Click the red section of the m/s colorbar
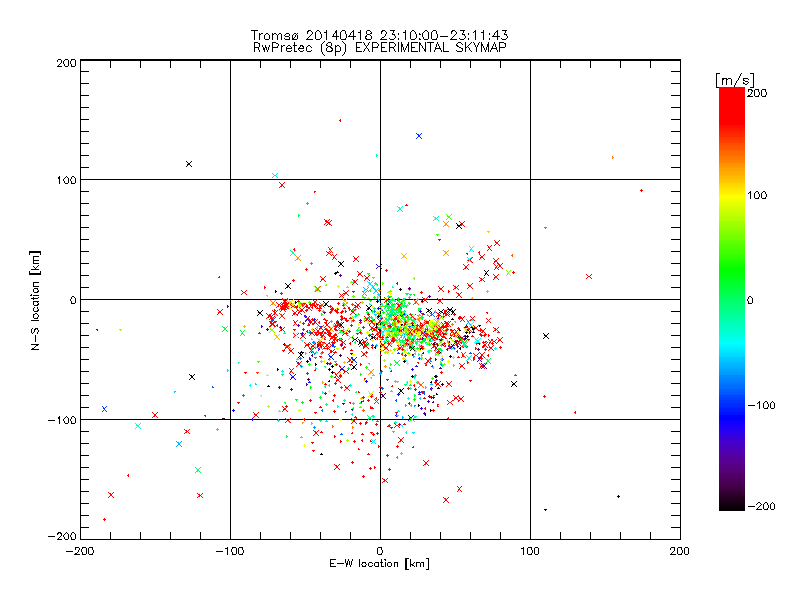 pos(732,110)
